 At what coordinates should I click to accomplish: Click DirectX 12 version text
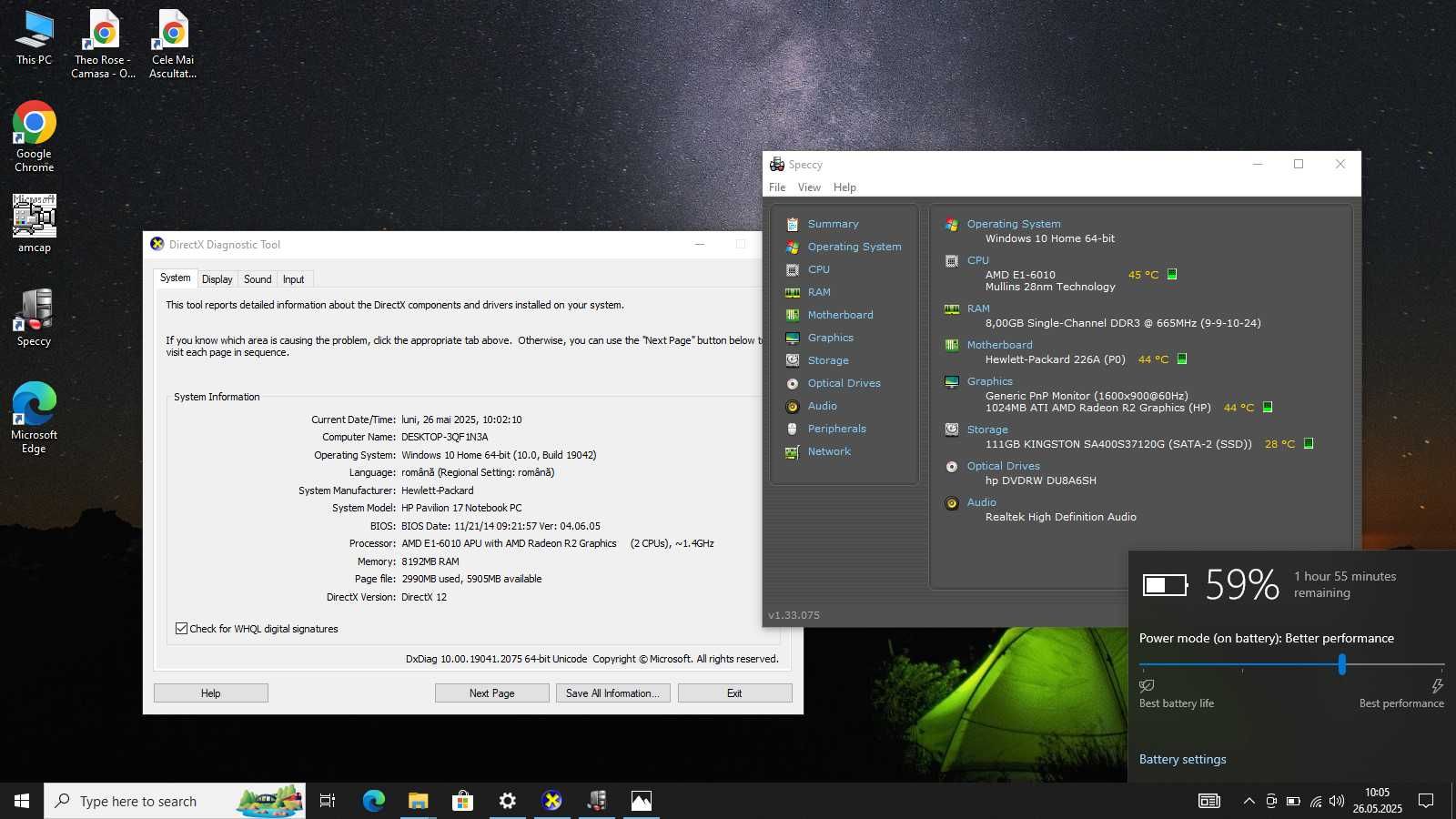point(424,597)
